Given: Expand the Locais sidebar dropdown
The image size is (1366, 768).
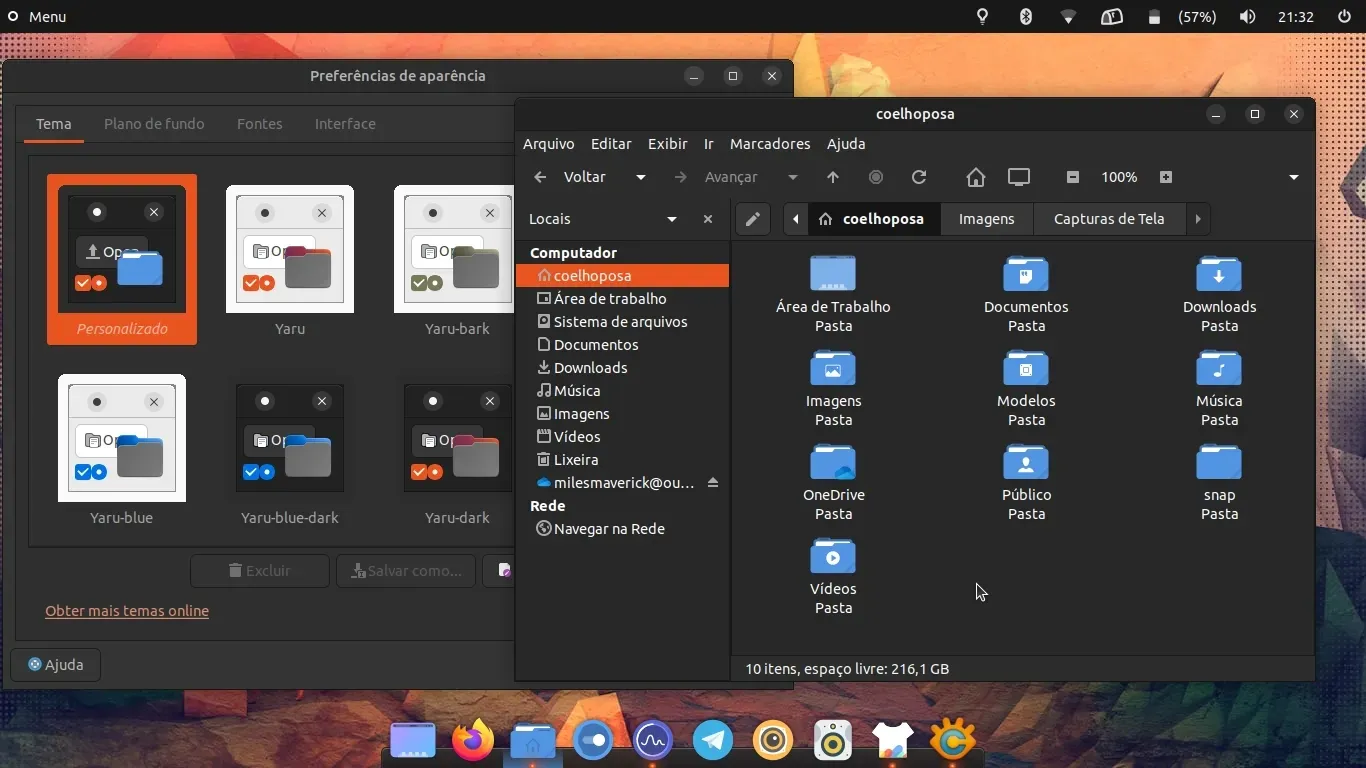Looking at the screenshot, I should click(x=672, y=219).
